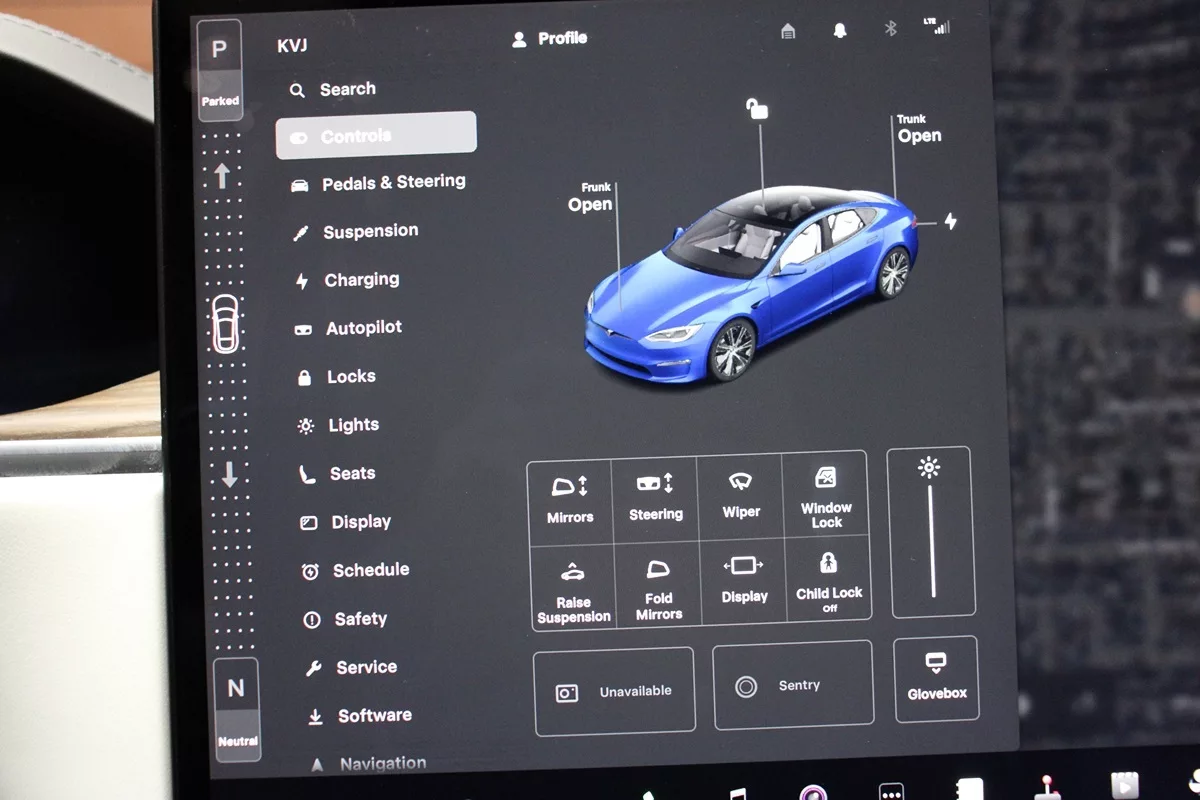The width and height of the screenshot is (1200, 800).
Task: Open Mirrors adjustment control
Action: coord(570,500)
